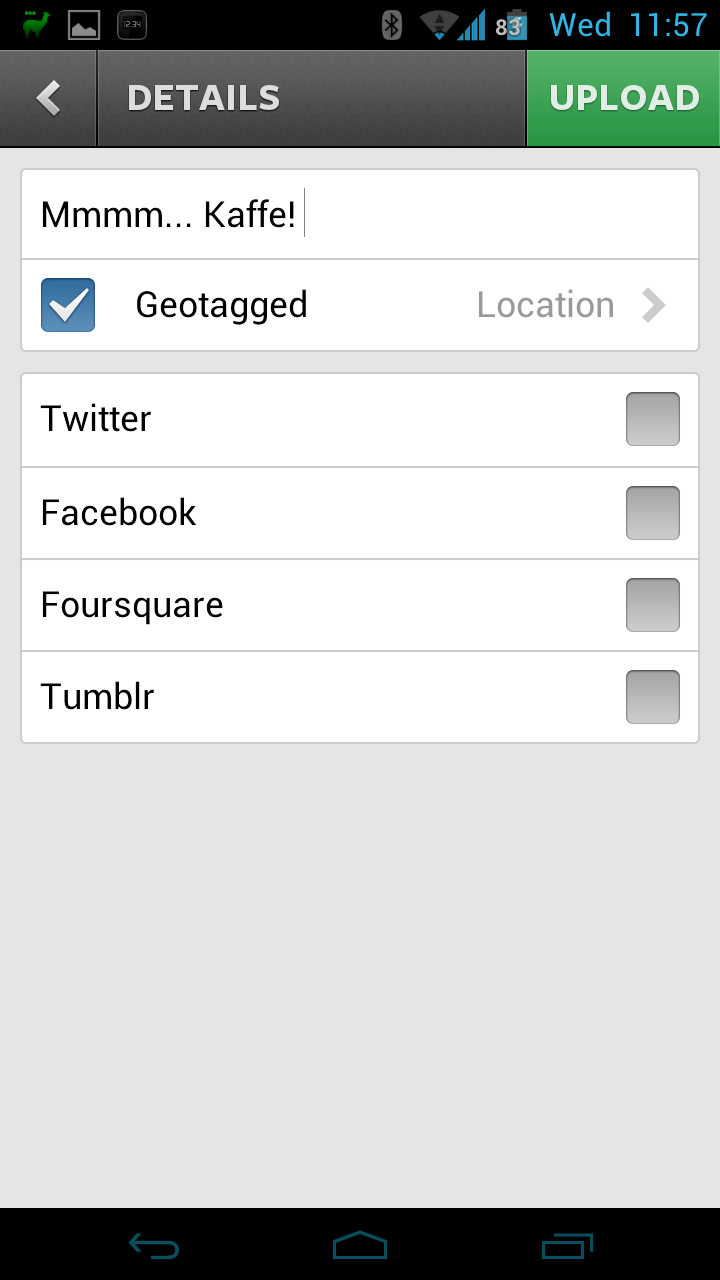Open recent apps navigation icon
This screenshot has height=1280, width=720.
[x=567, y=1245]
